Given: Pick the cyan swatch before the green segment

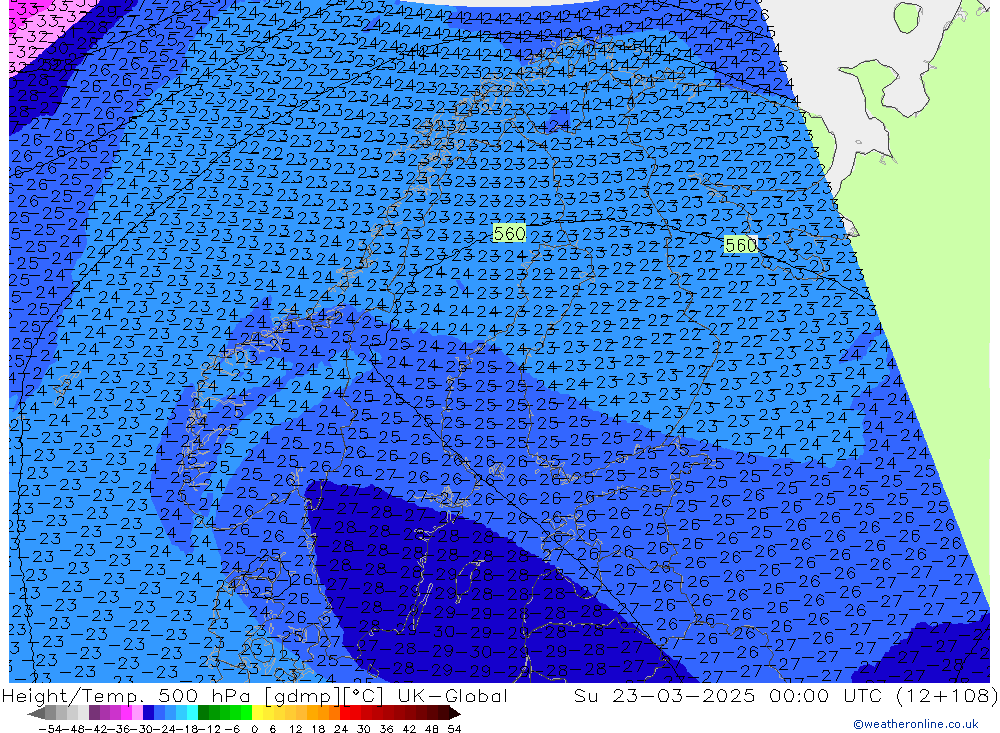Looking at the screenshot, I should (x=192, y=713).
